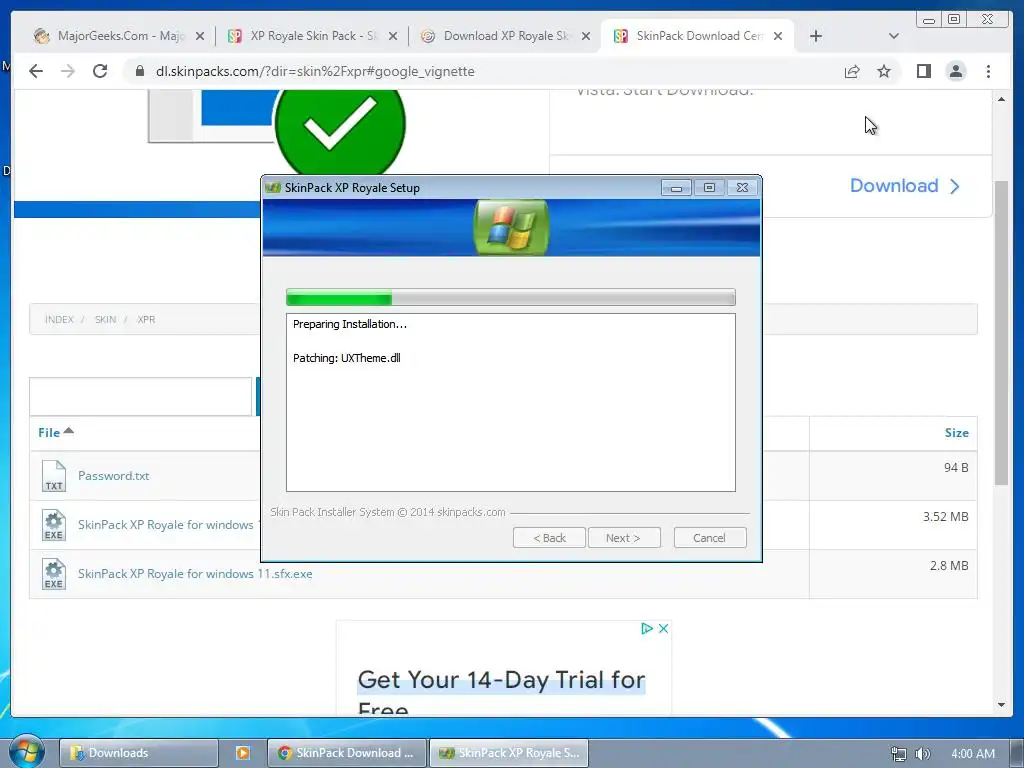The image size is (1024, 768).
Task: Bookmark this page with the star
Action: point(884,71)
